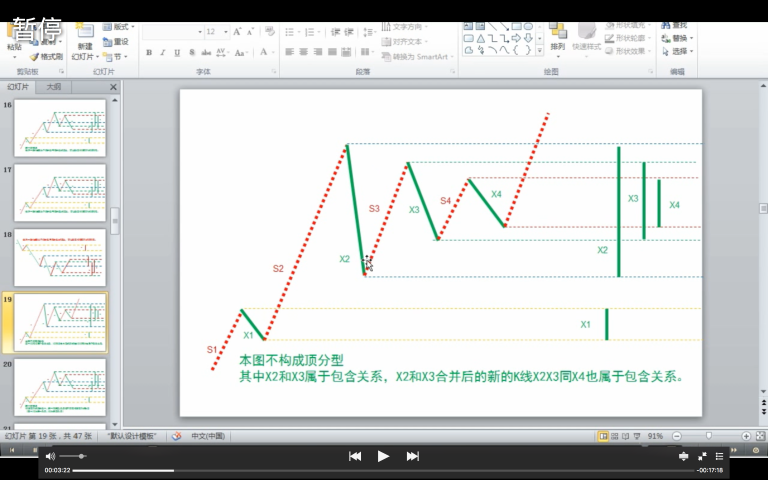Click the Arrange shapes button
The height and width of the screenshot is (480, 768).
click(557, 39)
